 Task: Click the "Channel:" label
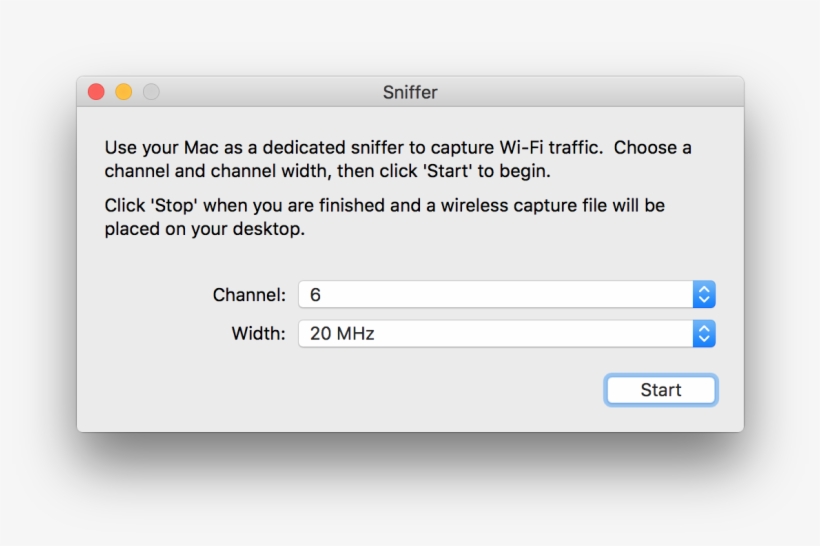coord(249,295)
